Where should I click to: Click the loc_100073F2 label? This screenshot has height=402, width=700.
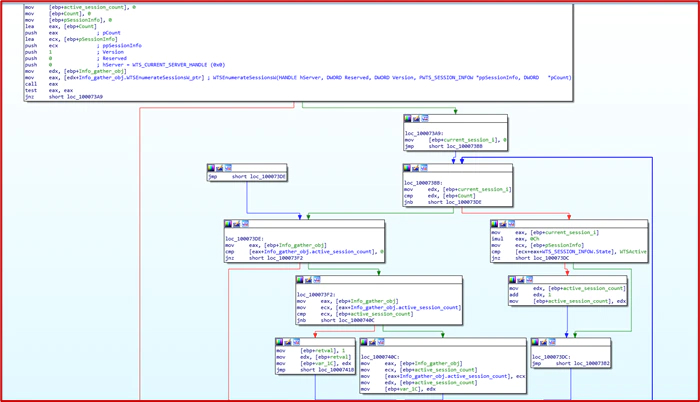pyautogui.click(x=316, y=295)
